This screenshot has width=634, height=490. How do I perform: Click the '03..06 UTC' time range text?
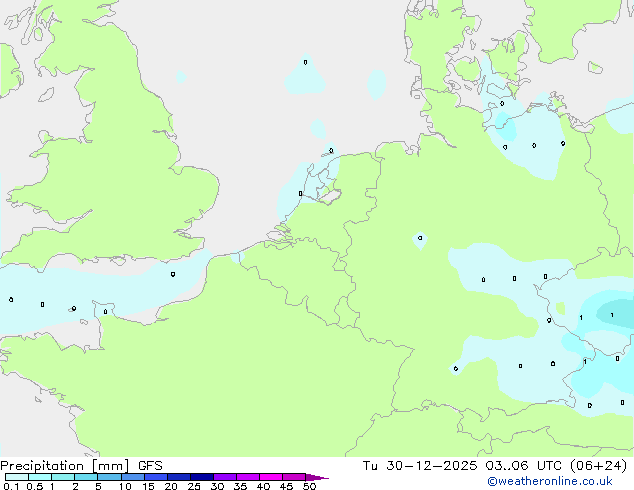click(x=524, y=466)
